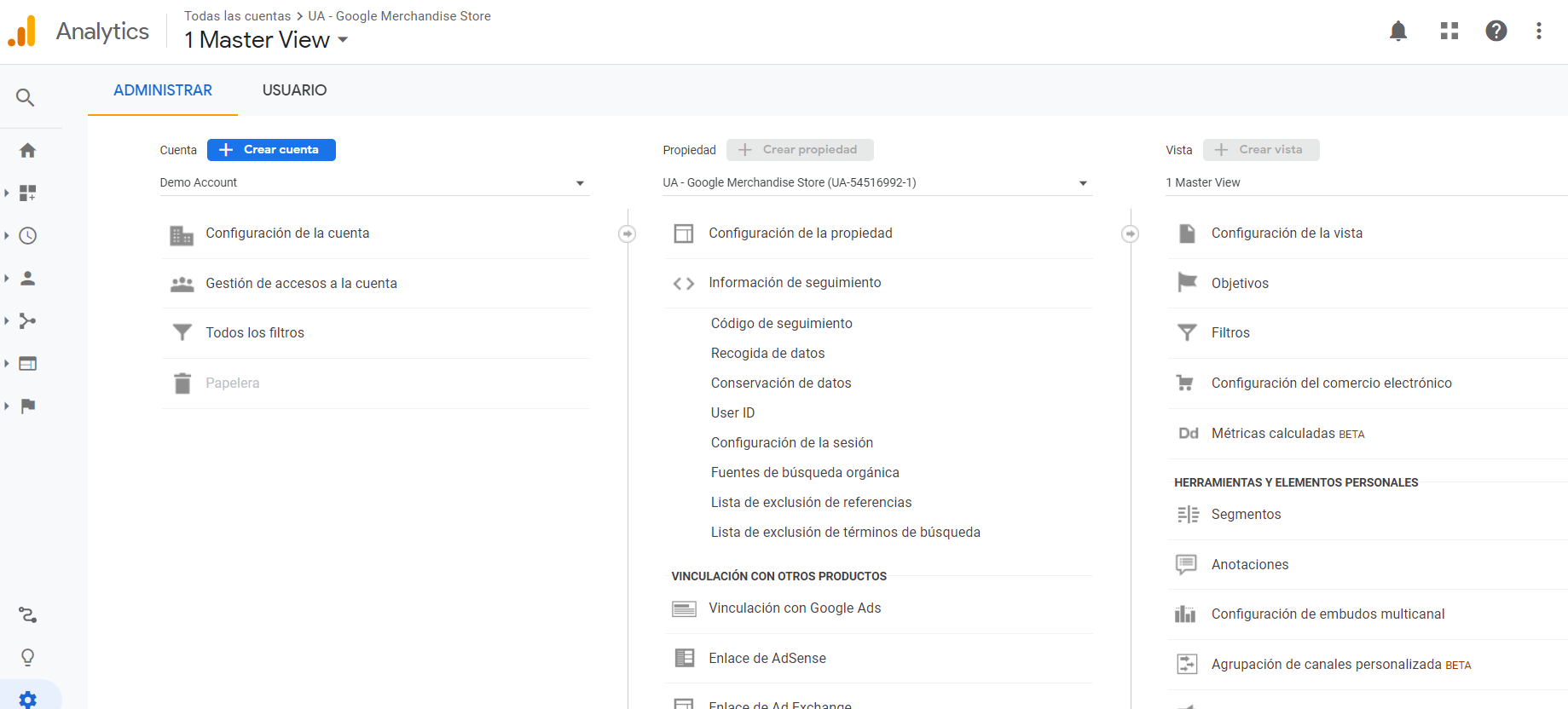Click the Segmentos icon
This screenshot has height=709, width=1568.
coord(1188,515)
